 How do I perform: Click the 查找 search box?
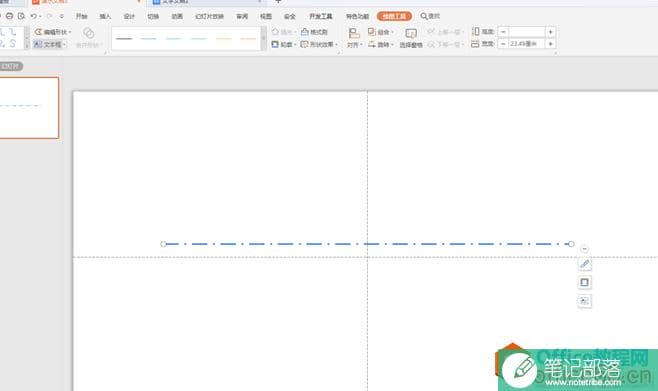(430, 16)
